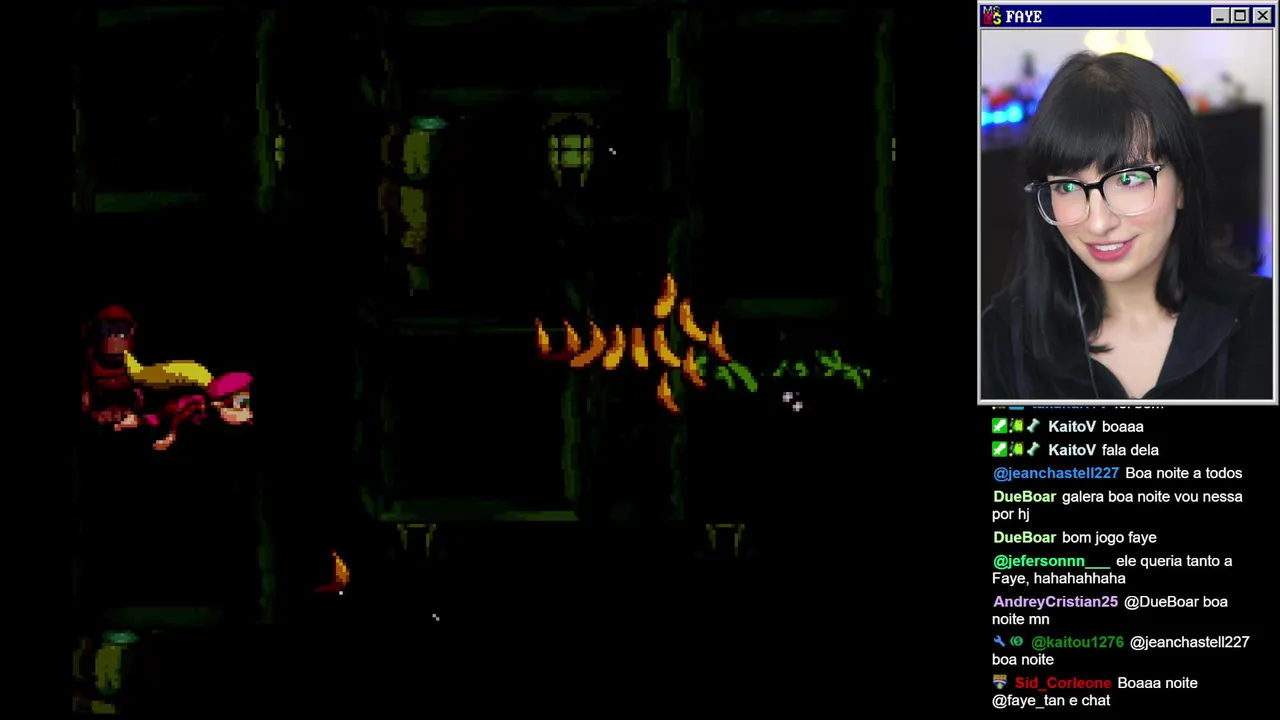Screen dimensions: 1280x720
Task: Click the green badge next to @kaitou1276
Action: pyautogui.click(x=1017, y=642)
